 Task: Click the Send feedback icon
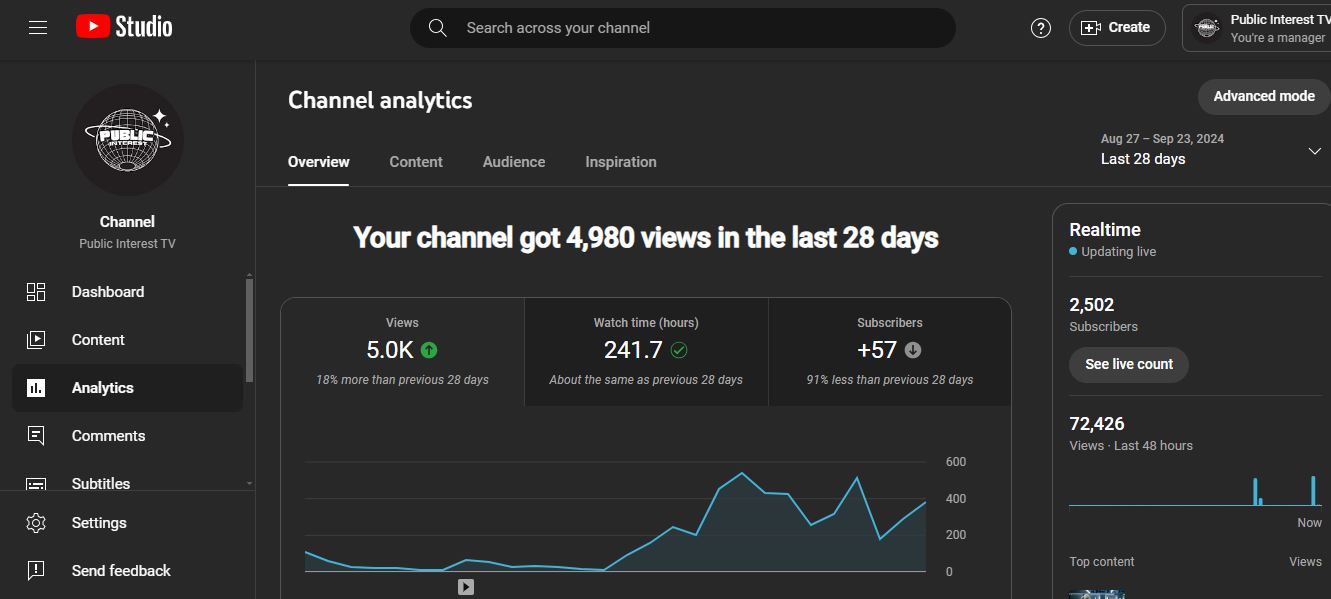tap(36, 571)
